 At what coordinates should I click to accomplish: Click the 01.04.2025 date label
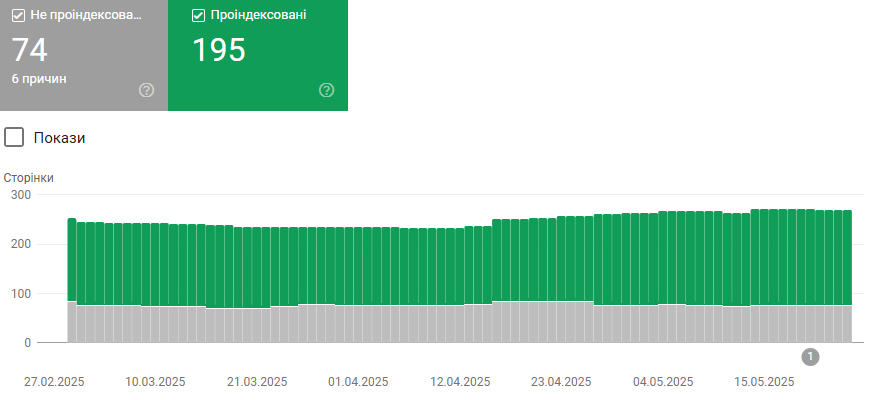[358, 382]
